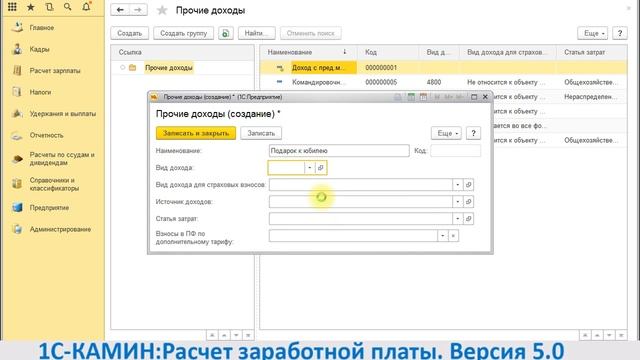640x360 pixels.
Task: Click Кадры section icon in sidebar
Action: pos(17,49)
